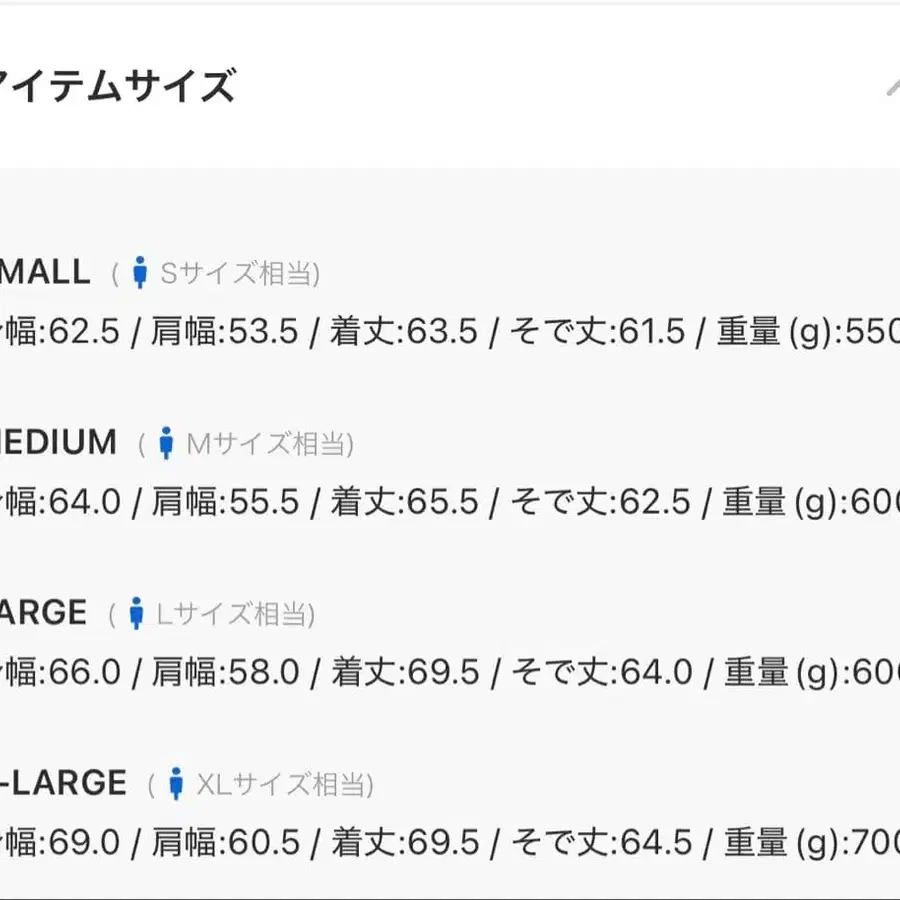Click the person icon beside Lサイズ相当
This screenshot has height=900, width=900.
point(136,613)
